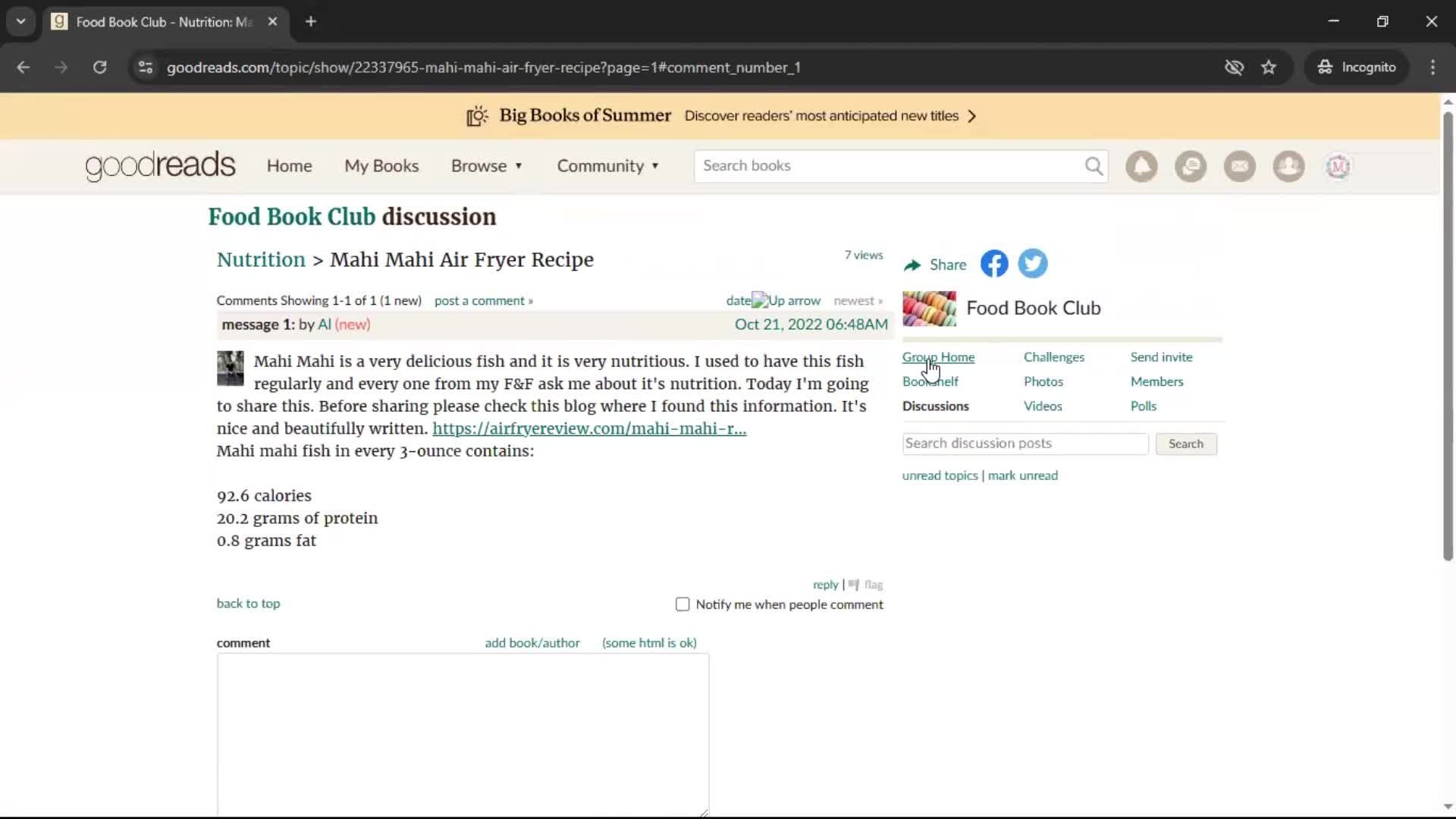Open the friends icon in header
The width and height of the screenshot is (1456, 819).
(x=1288, y=166)
